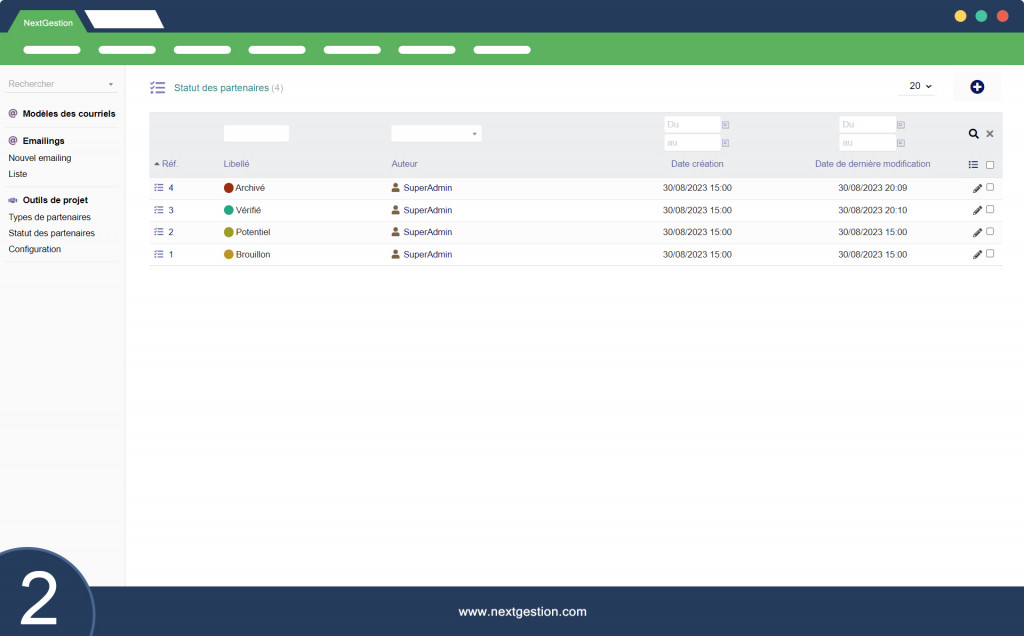1024x636 pixels.
Task: Click the magnifying glass search filter icon
Action: pyautogui.click(x=973, y=133)
